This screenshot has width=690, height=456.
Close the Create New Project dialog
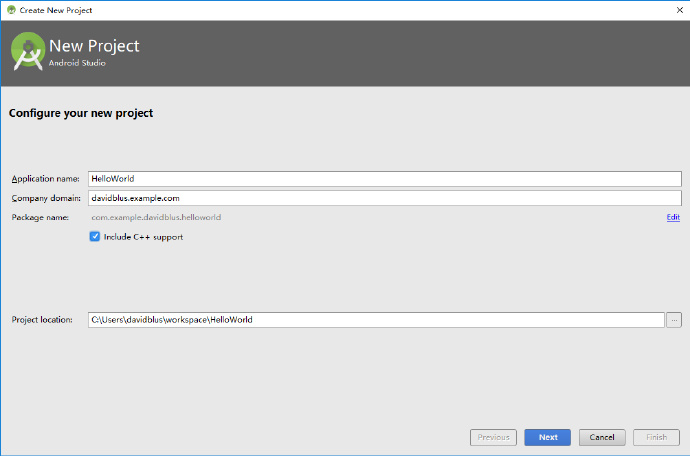tap(679, 10)
